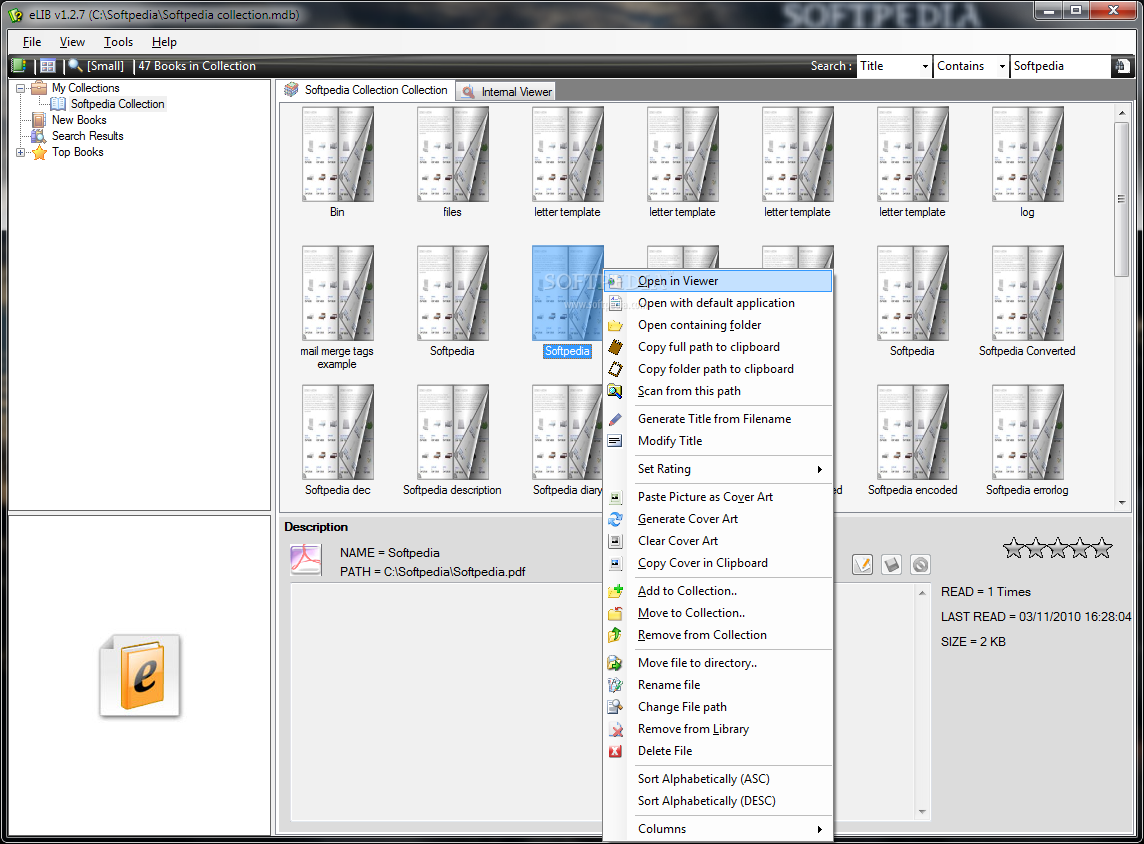The width and height of the screenshot is (1144, 844).
Task: Select Paste Picture as Cover Art
Action: (718, 497)
